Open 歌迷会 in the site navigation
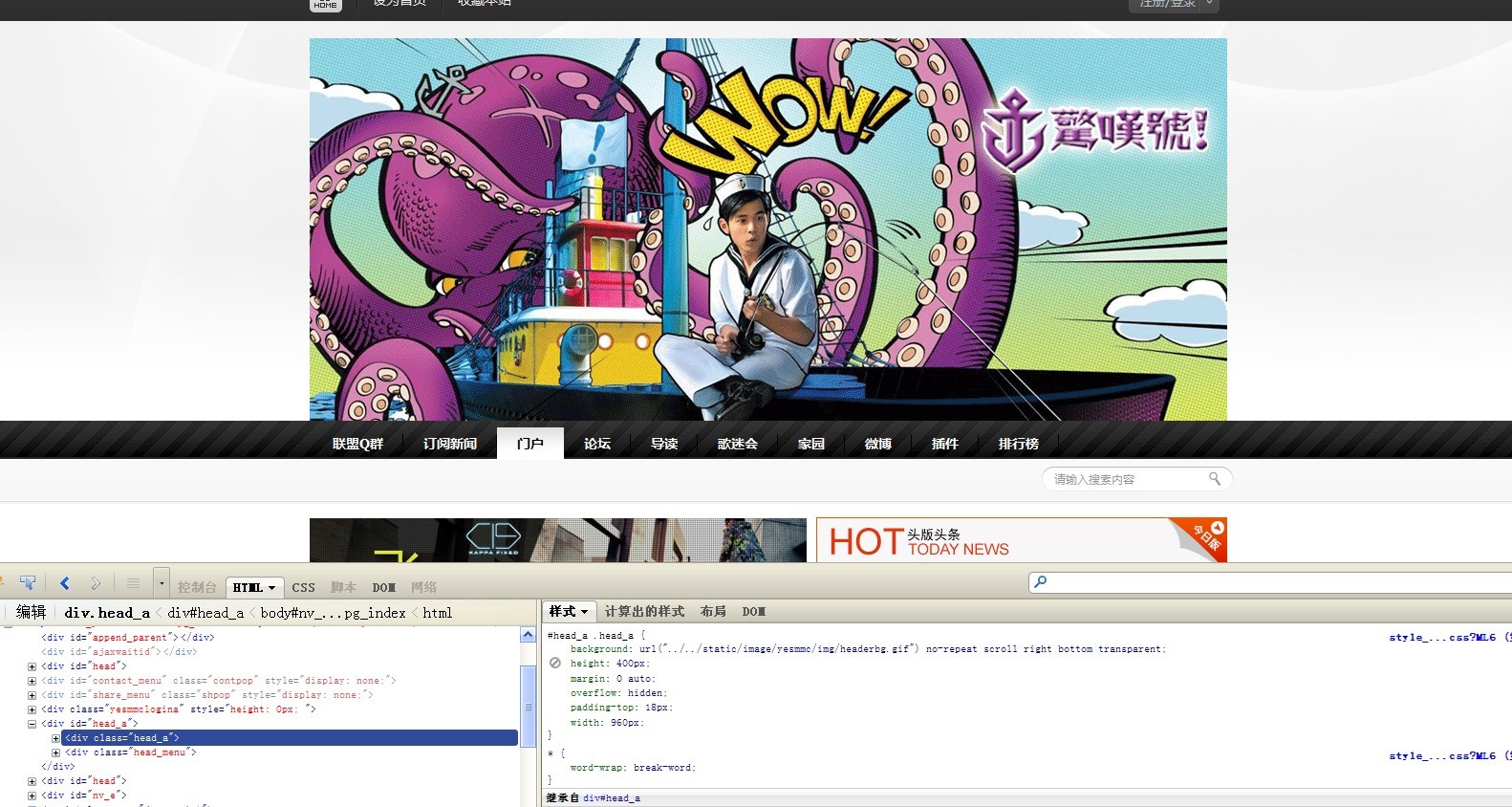Image resolution: width=1512 pixels, height=807 pixels. click(x=738, y=444)
